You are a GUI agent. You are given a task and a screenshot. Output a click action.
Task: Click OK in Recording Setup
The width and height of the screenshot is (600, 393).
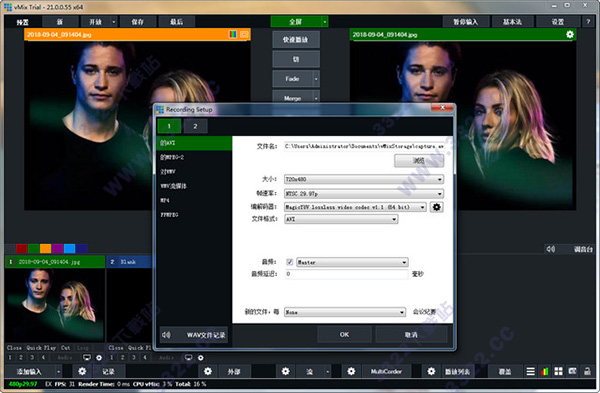[x=344, y=334]
